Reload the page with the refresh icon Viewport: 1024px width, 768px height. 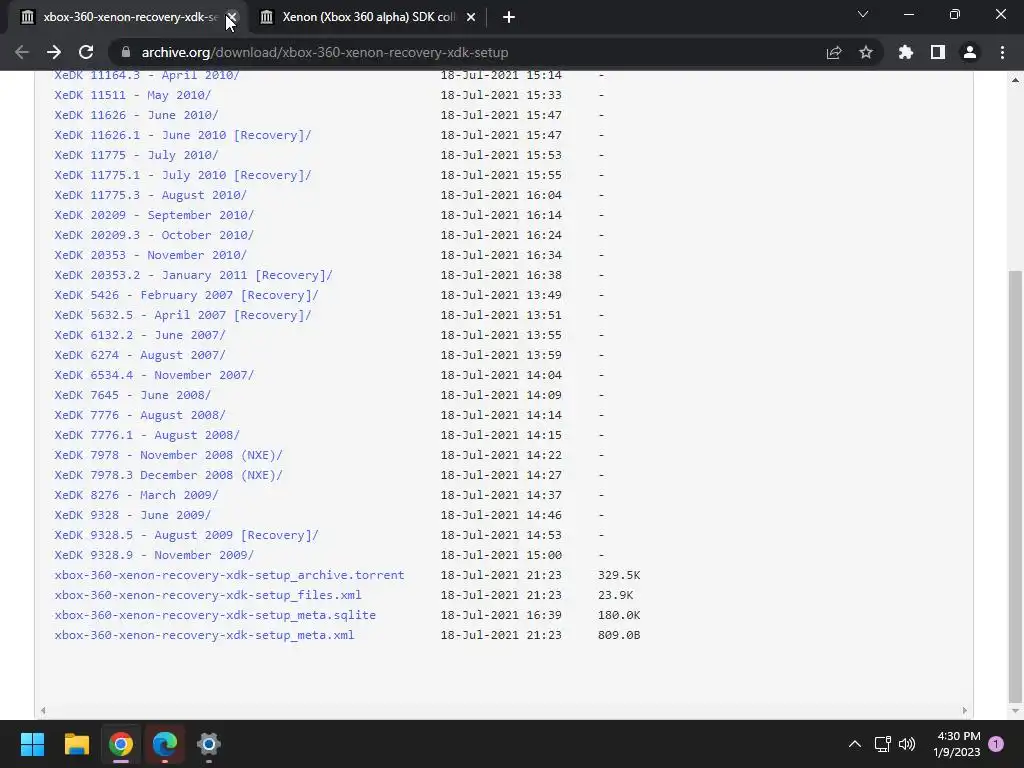pyautogui.click(x=86, y=52)
